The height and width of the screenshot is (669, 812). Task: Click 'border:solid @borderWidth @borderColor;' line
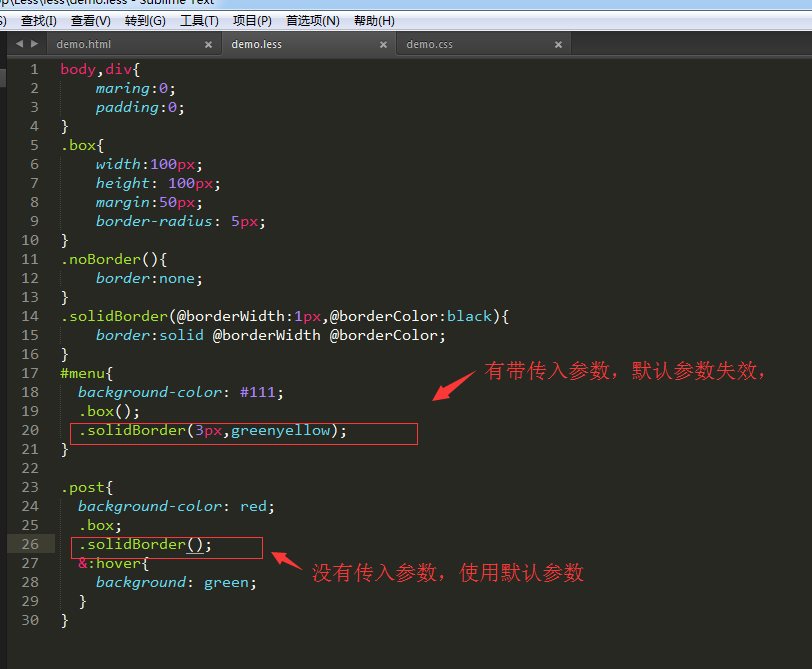[270, 335]
